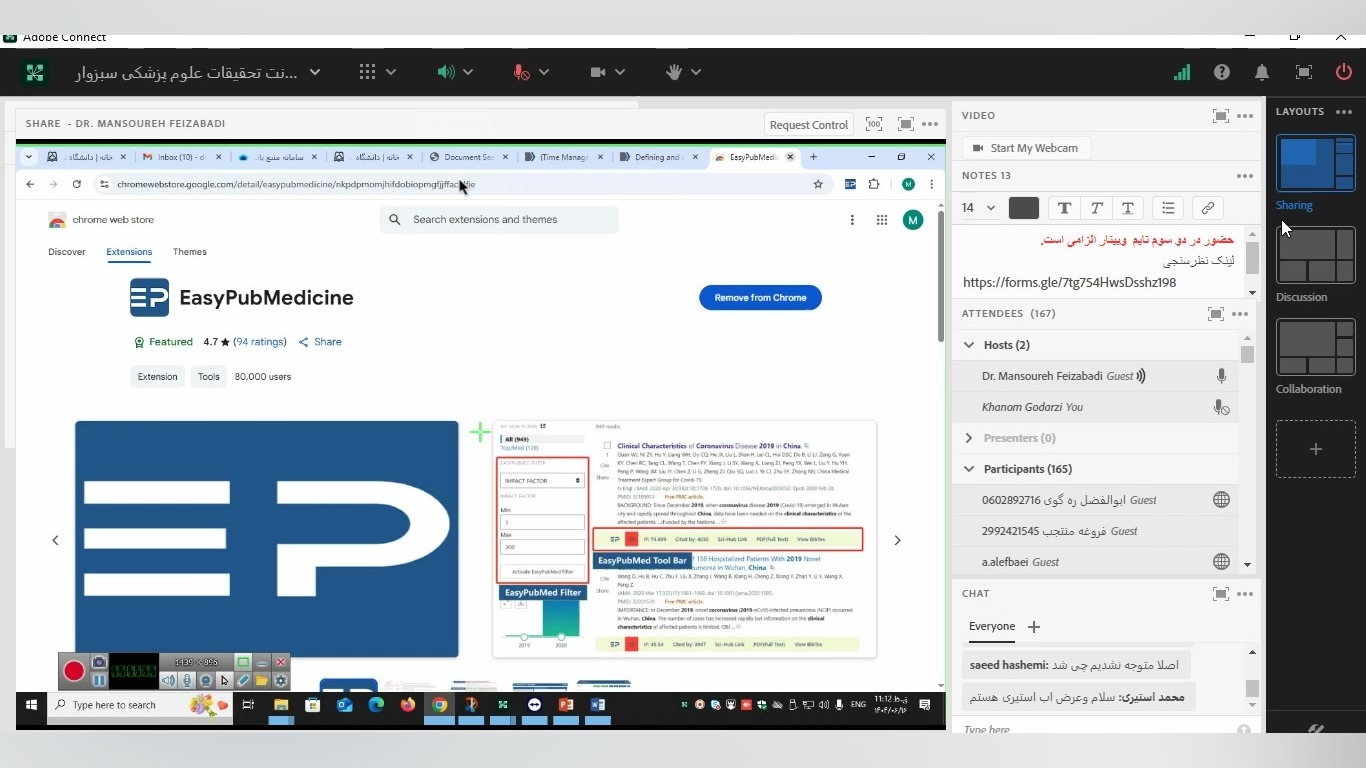Image resolution: width=1366 pixels, height=768 pixels.
Task: Insert a hyperlink in Notes
Action: click(x=1208, y=208)
